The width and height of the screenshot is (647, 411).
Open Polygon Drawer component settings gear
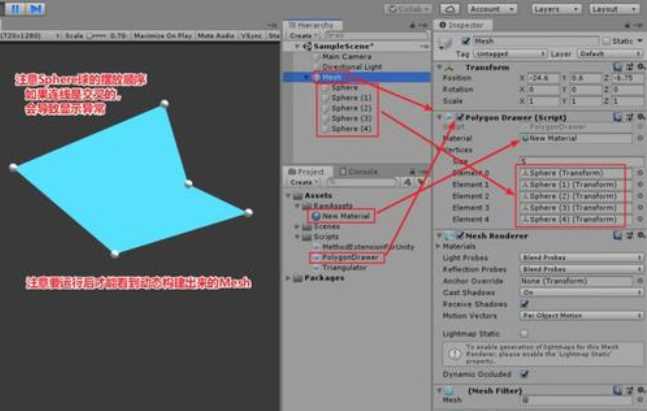pos(639,115)
